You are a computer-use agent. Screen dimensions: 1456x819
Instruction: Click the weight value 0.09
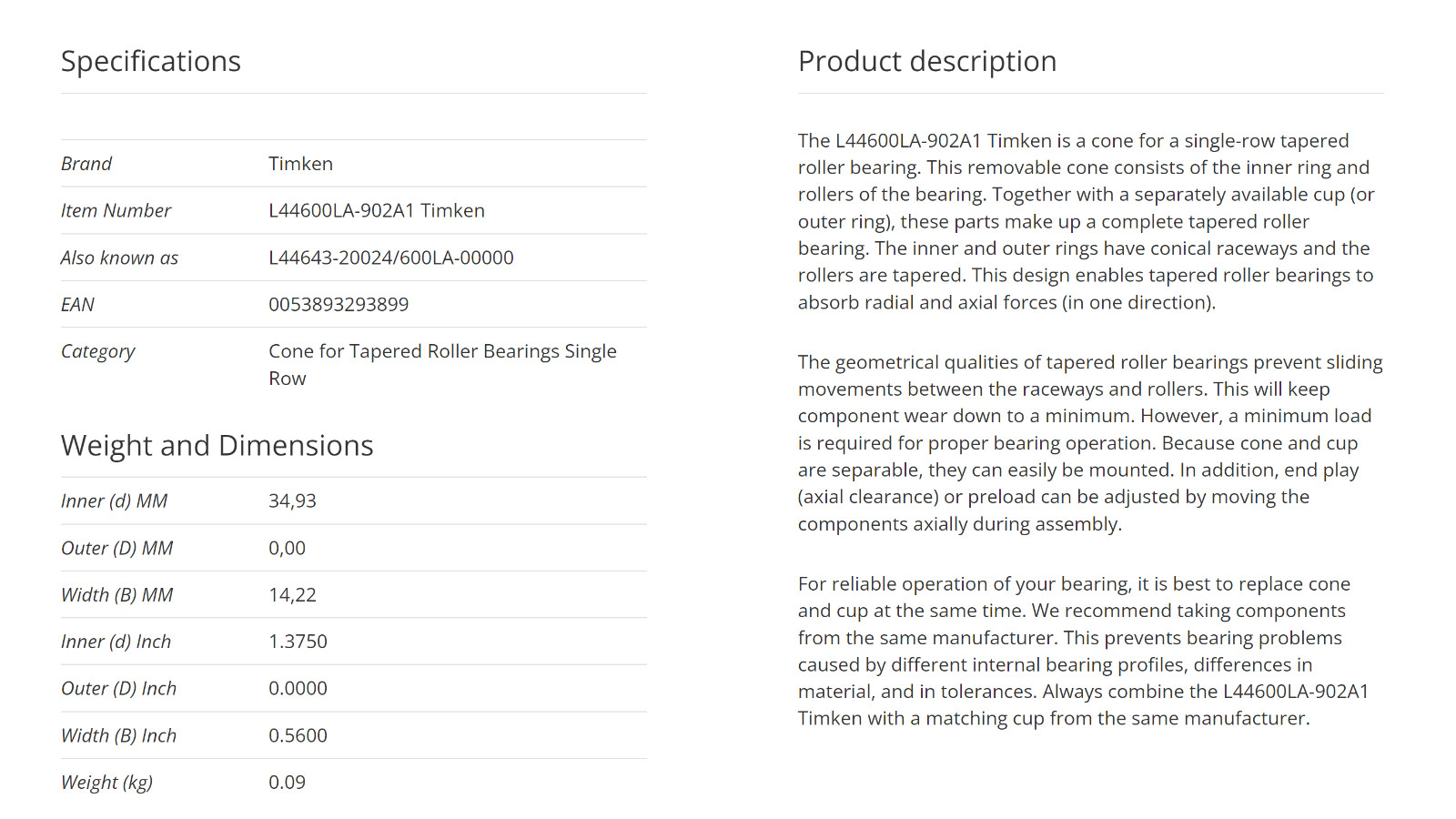pyautogui.click(x=287, y=782)
